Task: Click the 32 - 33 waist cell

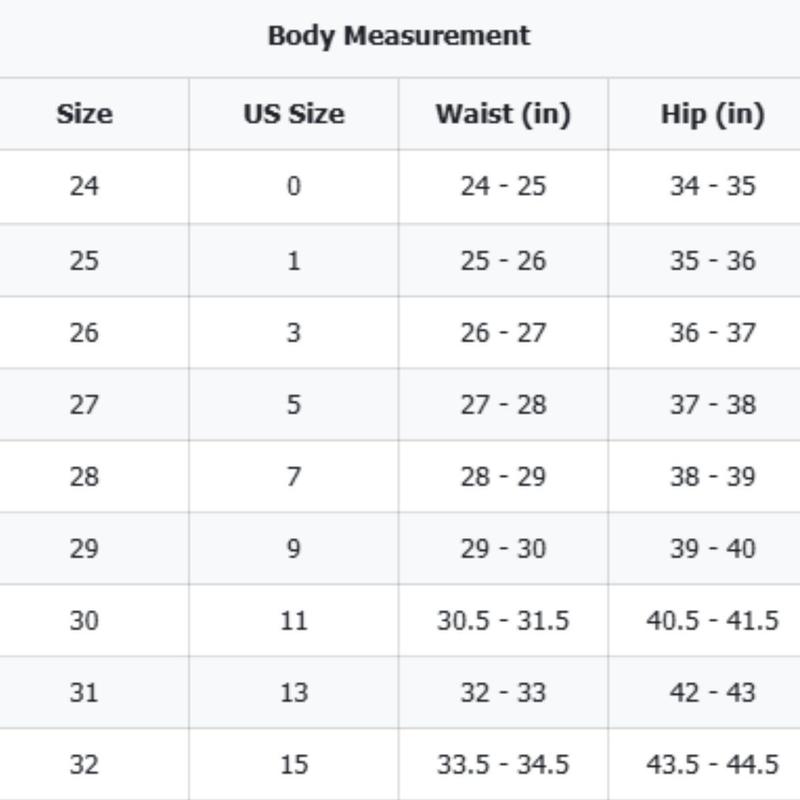Action: (x=503, y=692)
